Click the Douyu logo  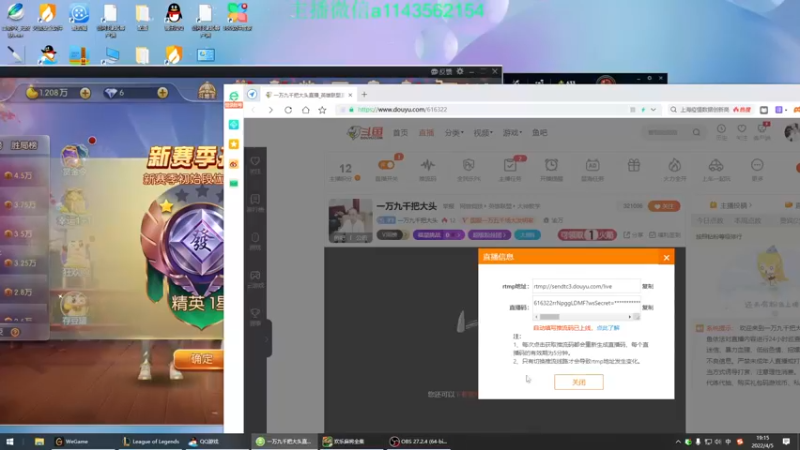pyautogui.click(x=365, y=133)
